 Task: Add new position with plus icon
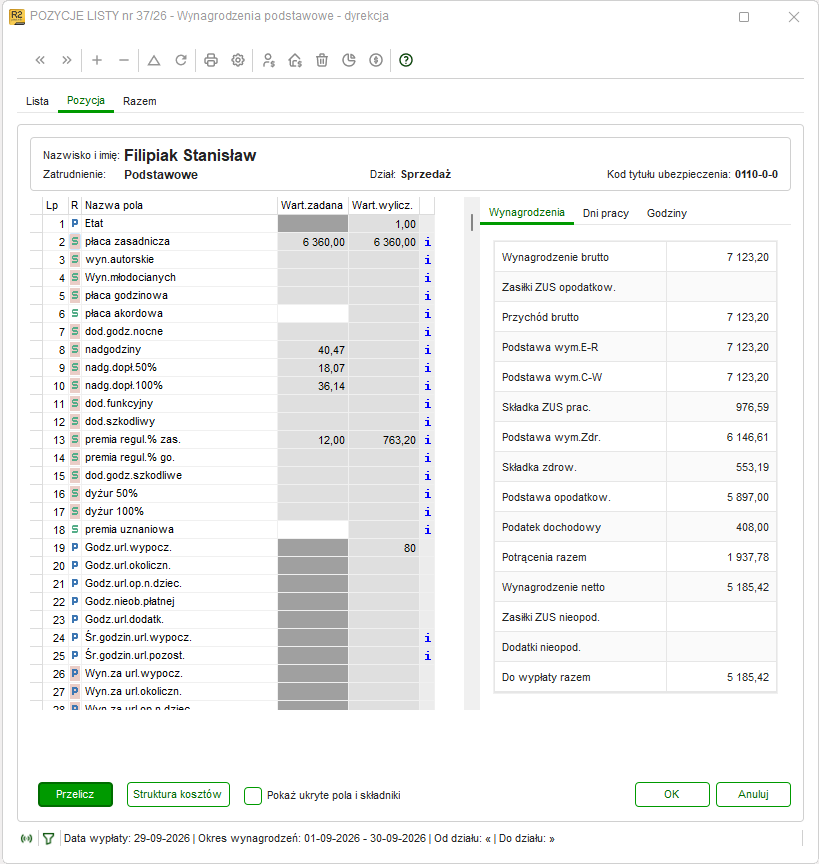(97, 60)
